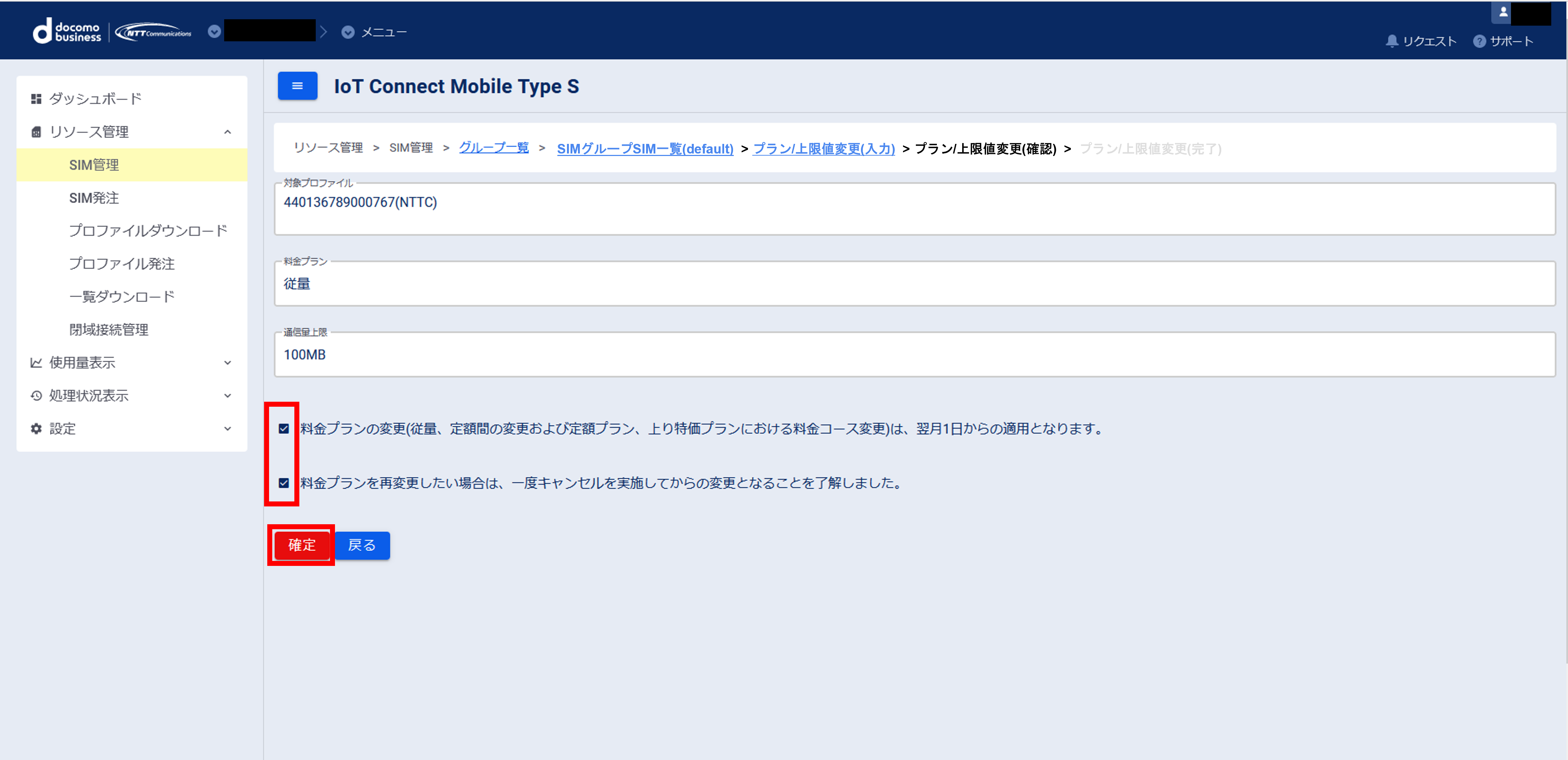Uncheck the 翌月1日からの適用 plan change checkbox

[x=284, y=428]
